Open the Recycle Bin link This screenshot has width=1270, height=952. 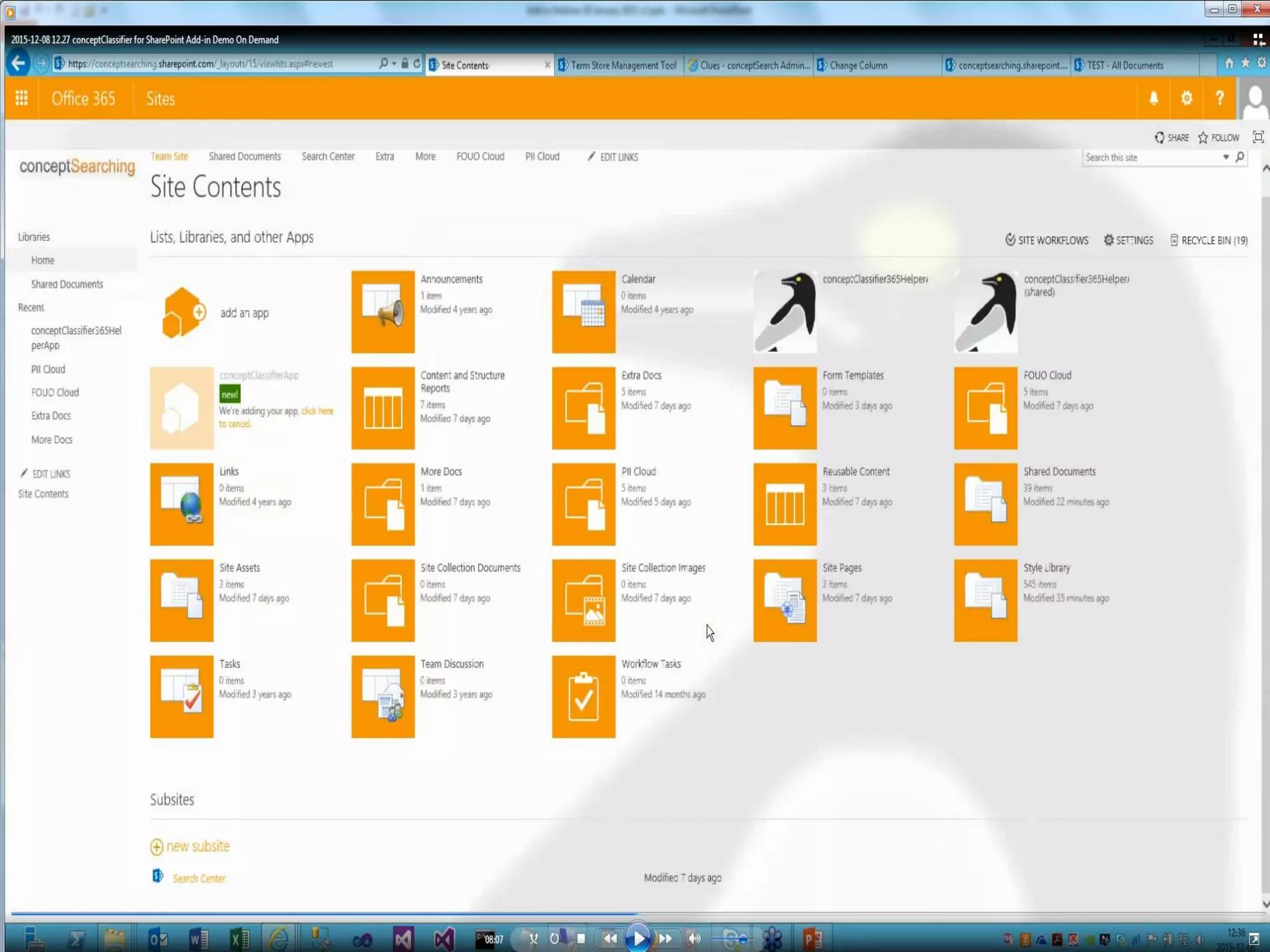(x=1214, y=240)
